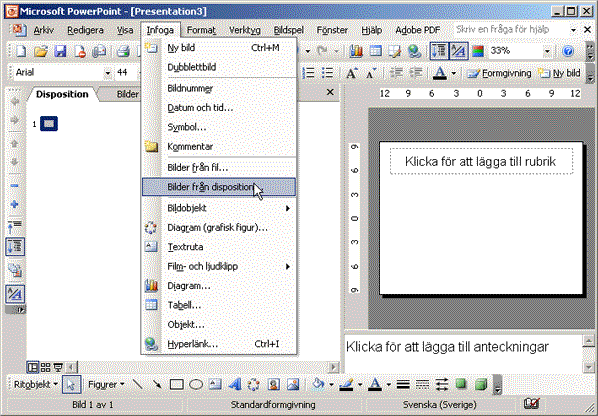Close the outline pane with X
Image resolution: width=598 pixels, height=416 pixels.
[x=330, y=92]
